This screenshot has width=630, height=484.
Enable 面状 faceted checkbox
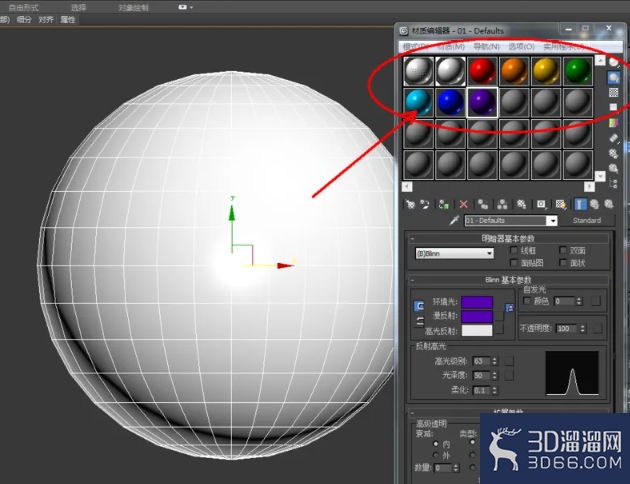tap(563, 263)
